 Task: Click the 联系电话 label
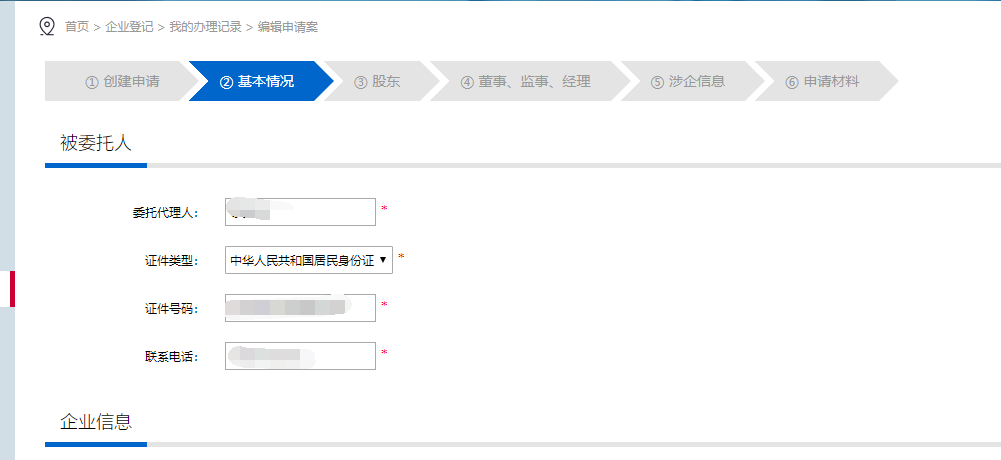(172, 357)
